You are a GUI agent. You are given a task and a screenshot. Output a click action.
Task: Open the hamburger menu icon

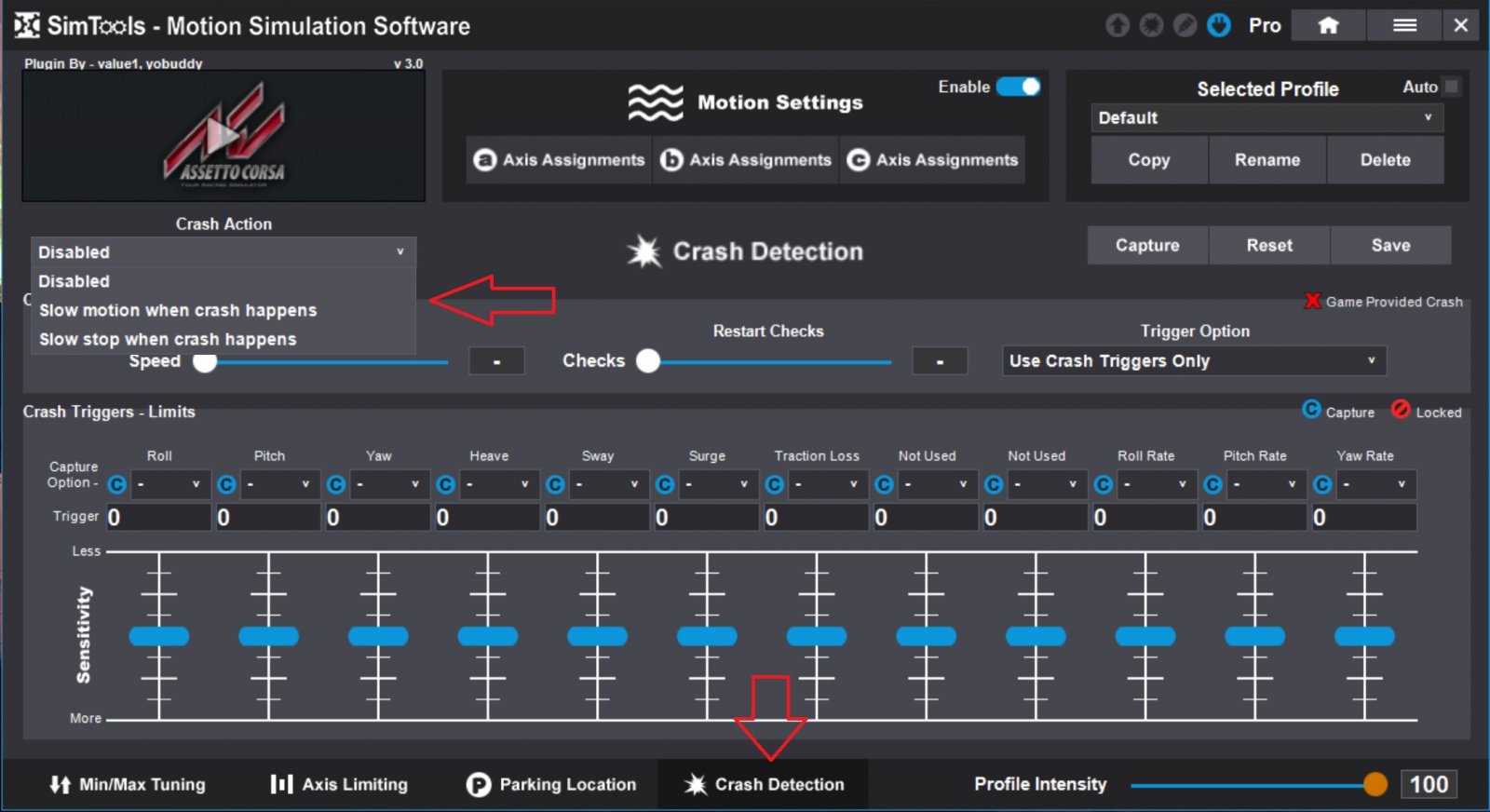point(1404,26)
